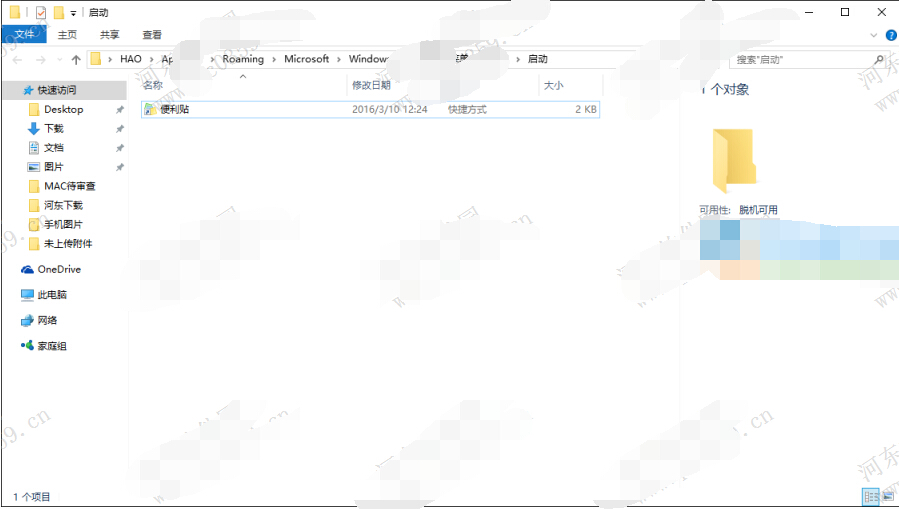Unpin 图片 using its pin icon
The height and width of the screenshot is (509, 899).
[x=119, y=167]
